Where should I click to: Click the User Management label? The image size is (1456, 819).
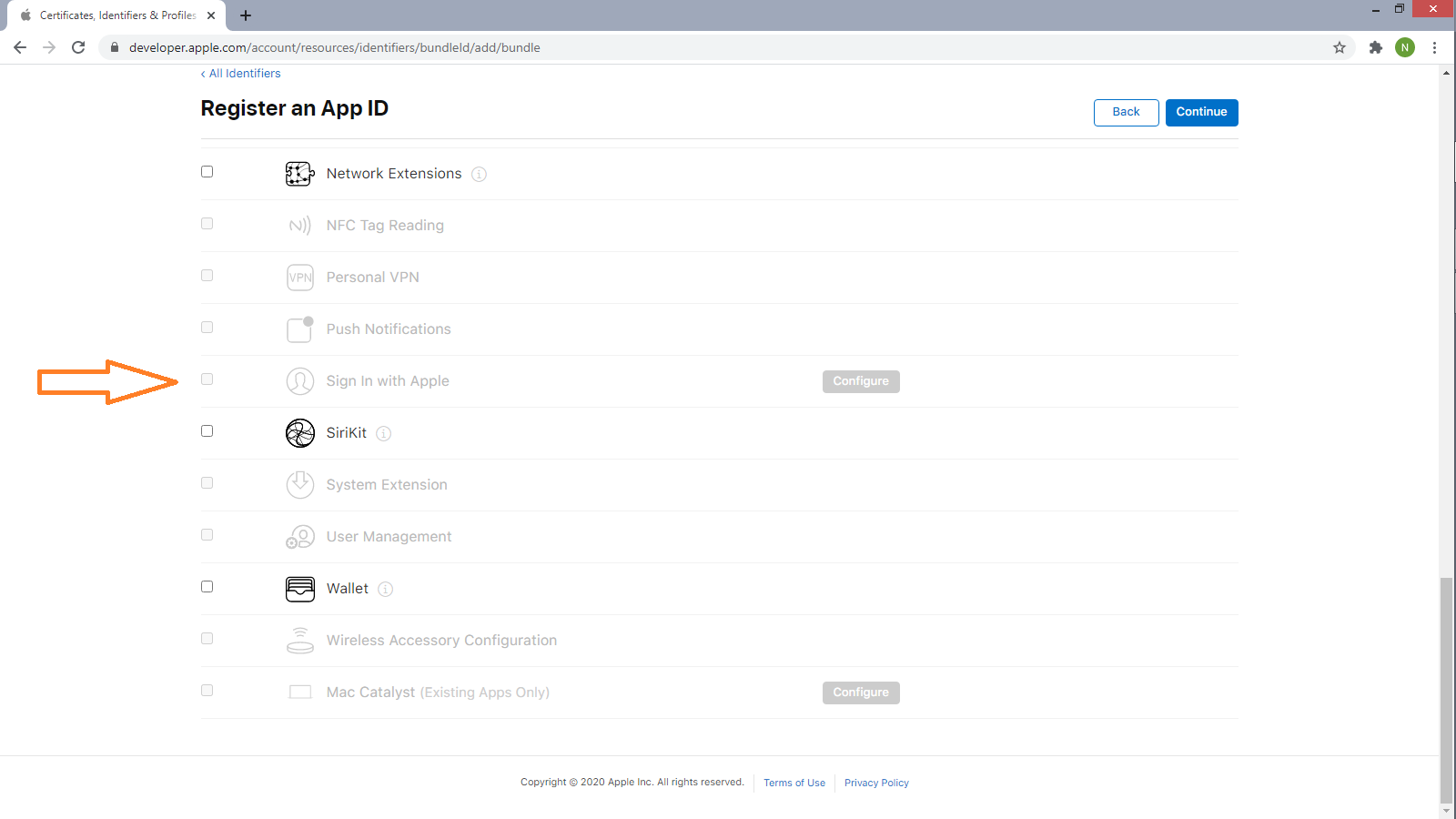389,537
